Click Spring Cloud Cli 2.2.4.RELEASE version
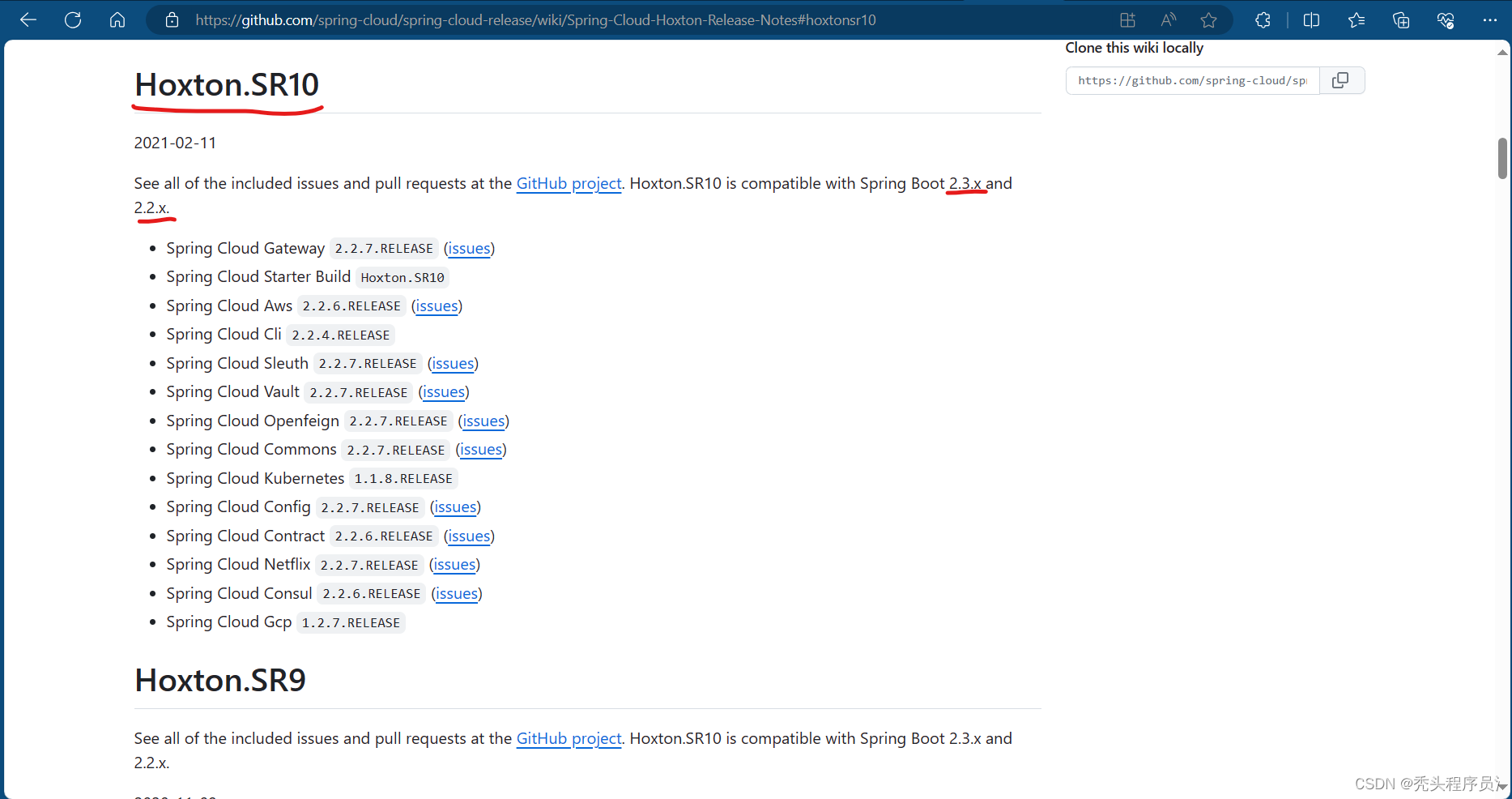 pos(341,335)
